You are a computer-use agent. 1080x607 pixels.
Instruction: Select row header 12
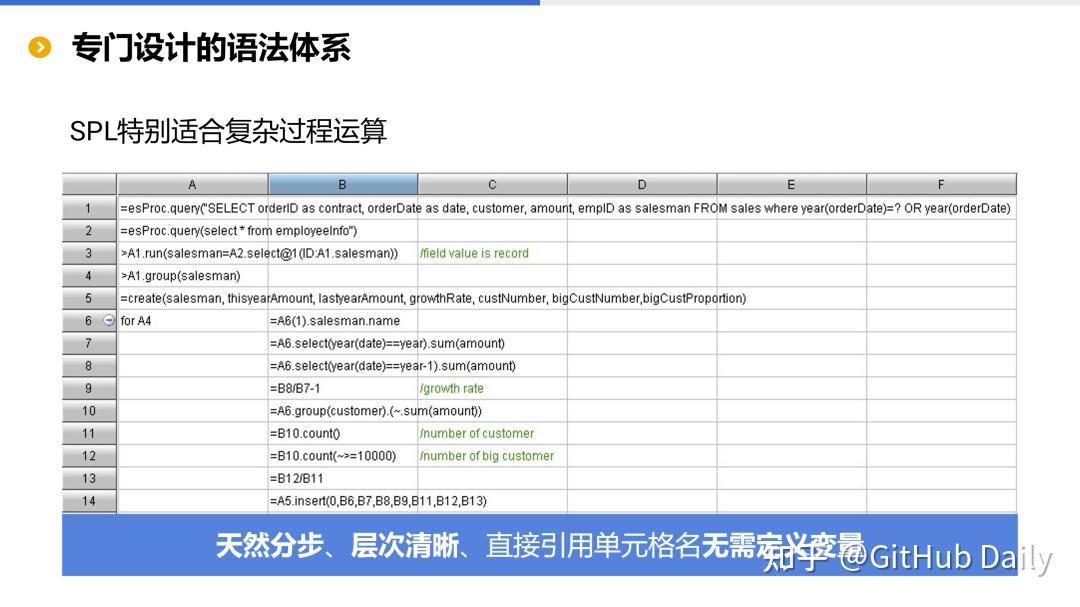(89, 456)
